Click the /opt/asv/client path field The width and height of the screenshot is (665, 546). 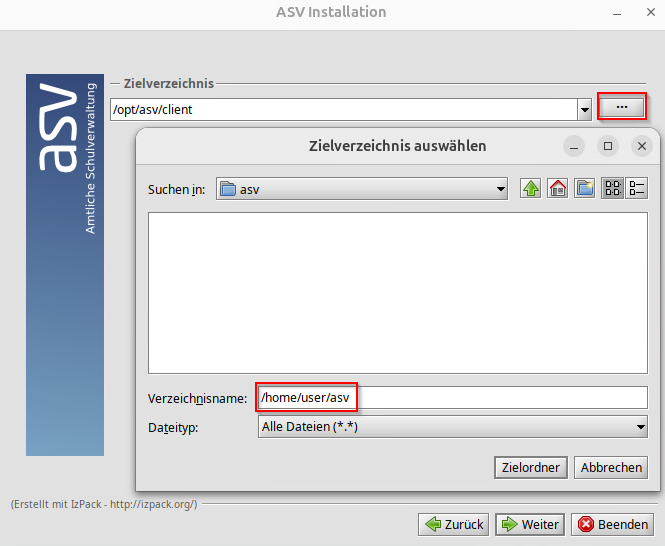340,109
